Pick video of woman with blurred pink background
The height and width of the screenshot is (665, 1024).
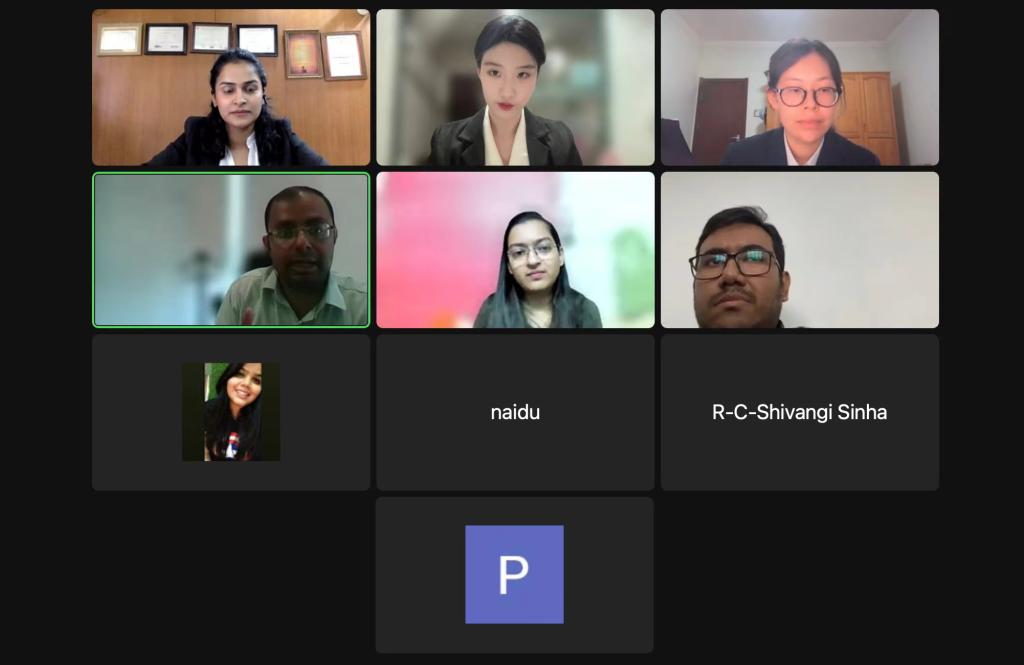(x=515, y=250)
